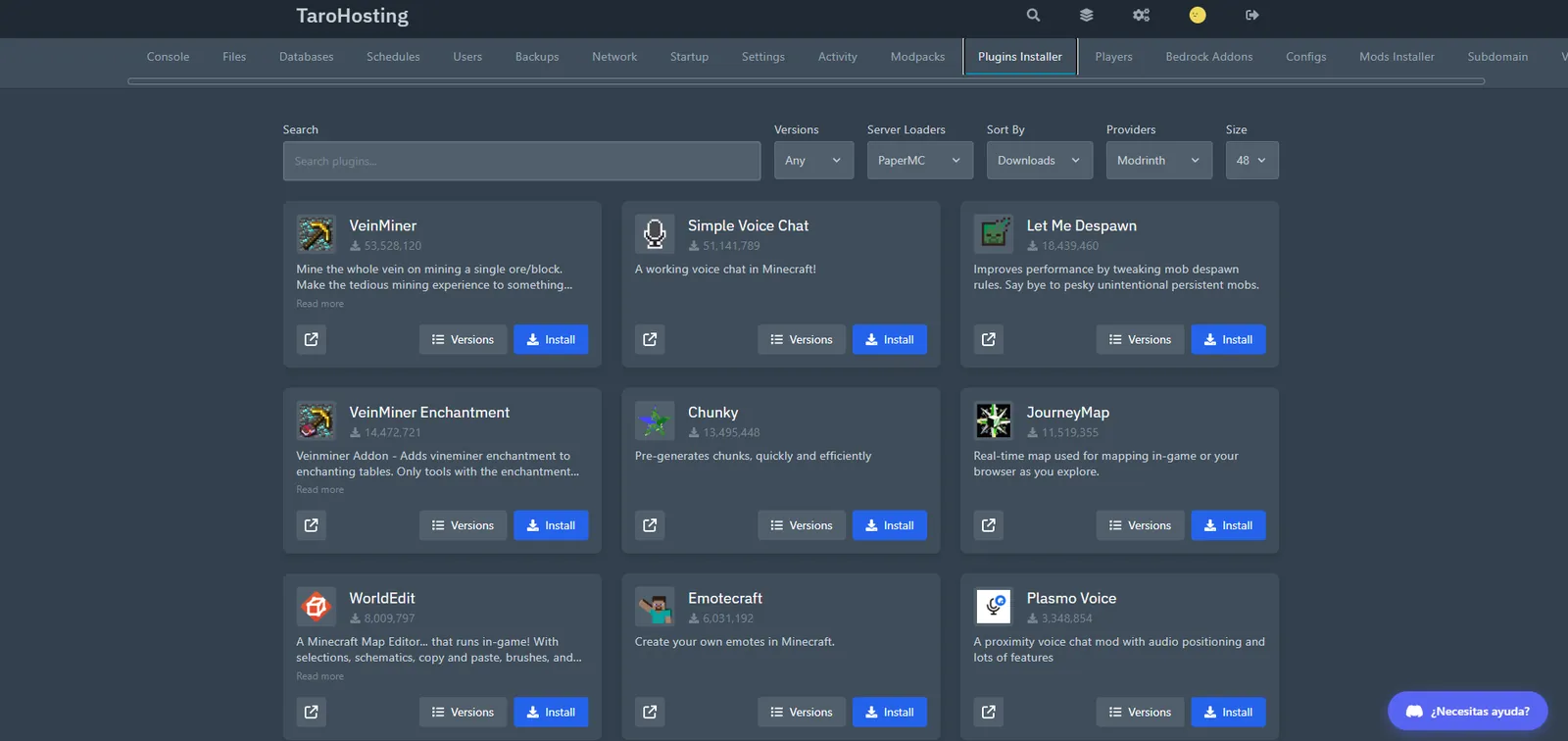Click the Plasmo Voice plugin thumbnail

coord(993,607)
